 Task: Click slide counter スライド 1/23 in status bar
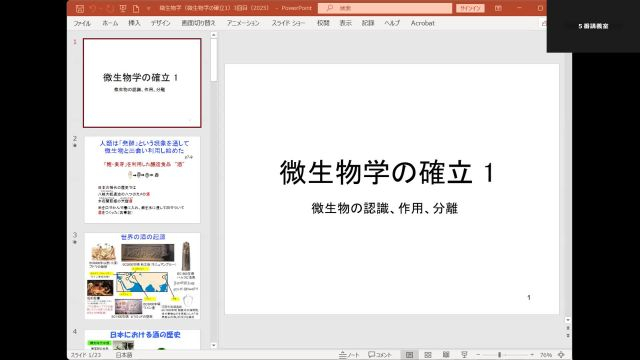(x=86, y=355)
